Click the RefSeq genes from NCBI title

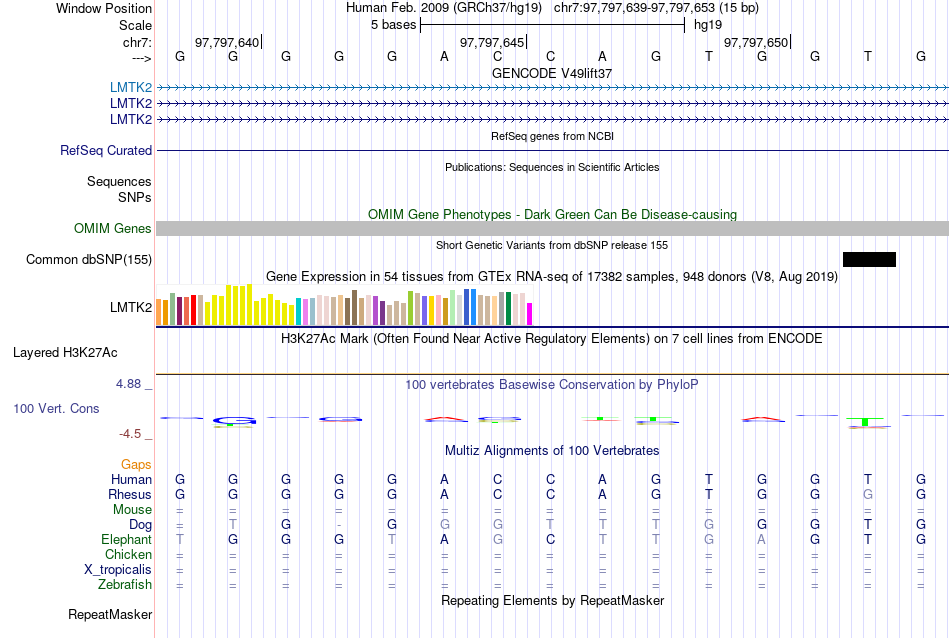(552, 136)
